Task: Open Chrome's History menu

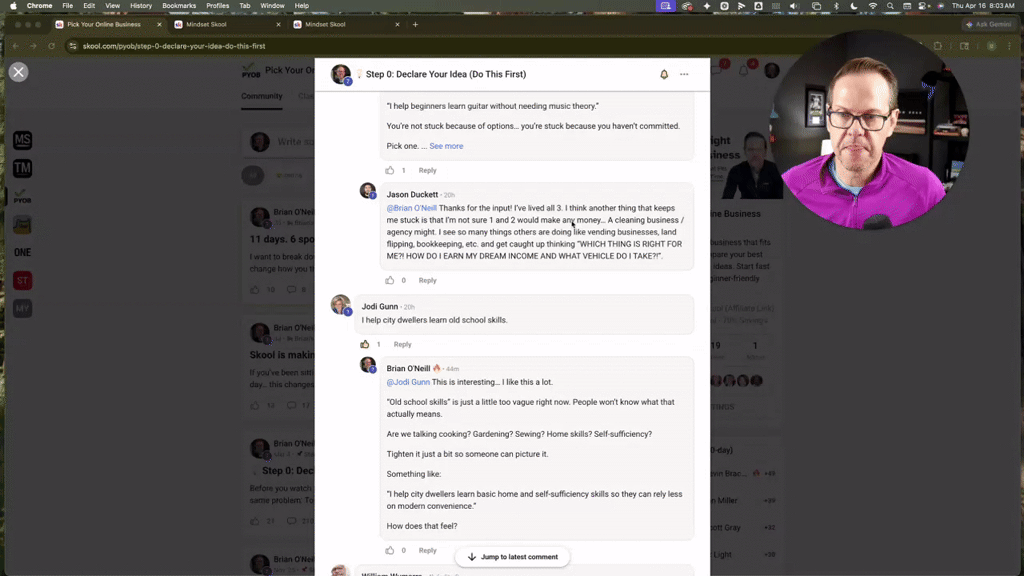Action: pyautogui.click(x=140, y=6)
